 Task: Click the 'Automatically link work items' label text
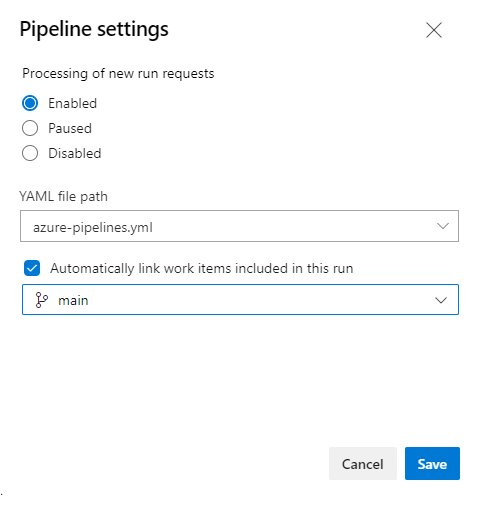click(x=202, y=268)
